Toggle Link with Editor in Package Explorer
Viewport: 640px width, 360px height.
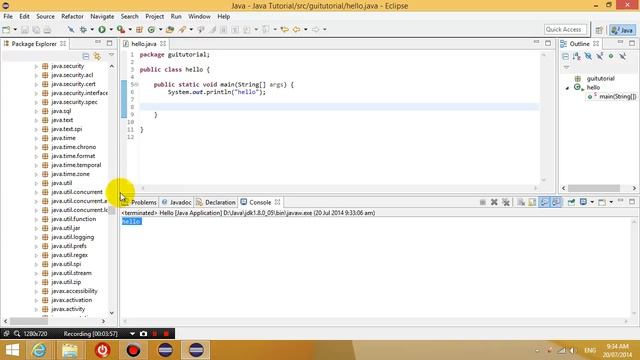tap(97, 56)
